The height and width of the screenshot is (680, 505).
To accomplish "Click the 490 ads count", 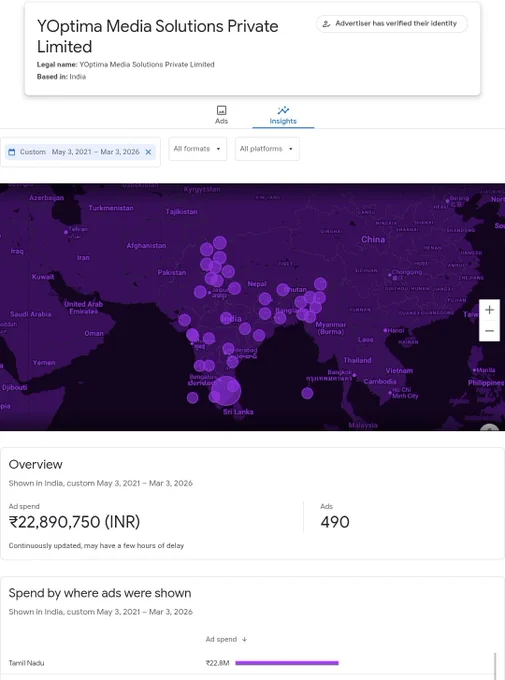I will [x=335, y=522].
